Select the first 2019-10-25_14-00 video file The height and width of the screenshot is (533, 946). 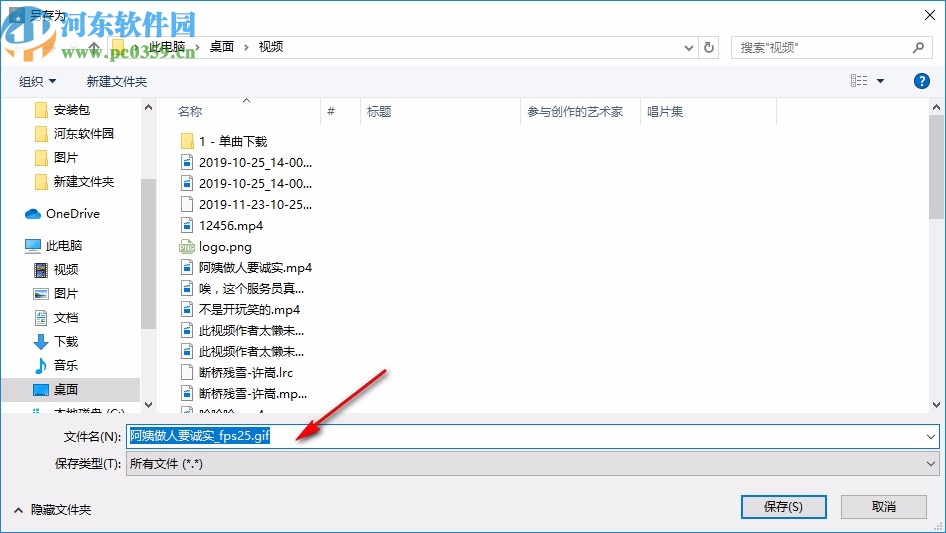[x=247, y=162]
